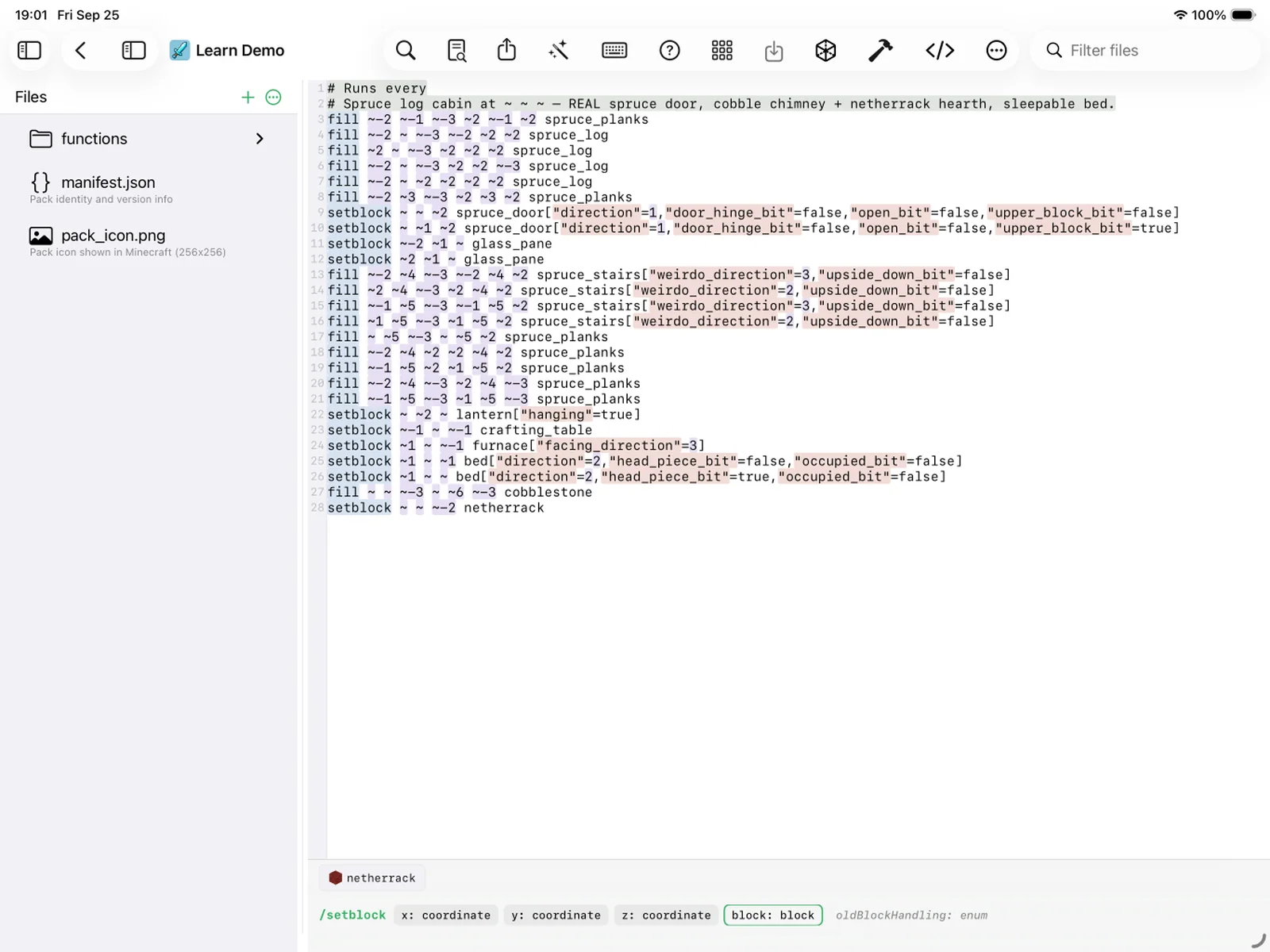Open the code brackets icon

tap(940, 51)
